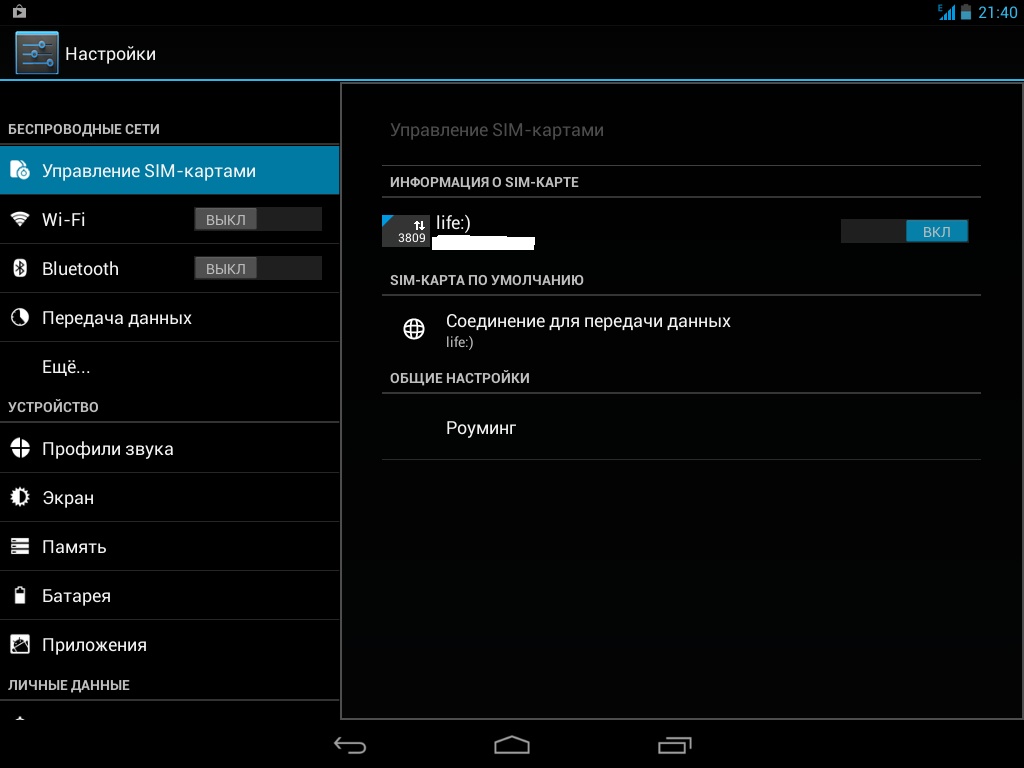1024x768 pixels.
Task: Tap the globe icon for data connection
Action: point(414,329)
